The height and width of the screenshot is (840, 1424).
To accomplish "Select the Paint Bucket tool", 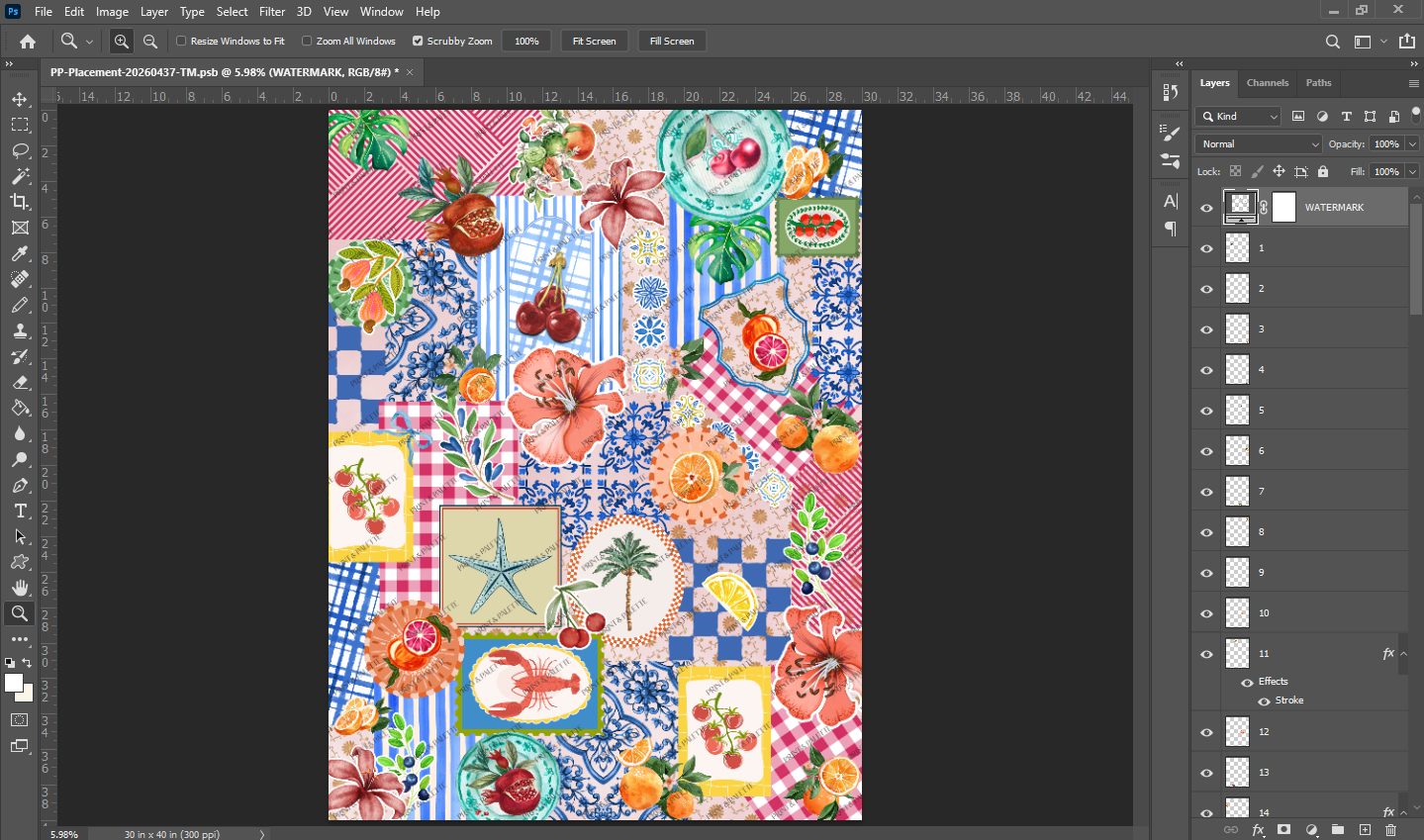I will pyautogui.click(x=20, y=408).
